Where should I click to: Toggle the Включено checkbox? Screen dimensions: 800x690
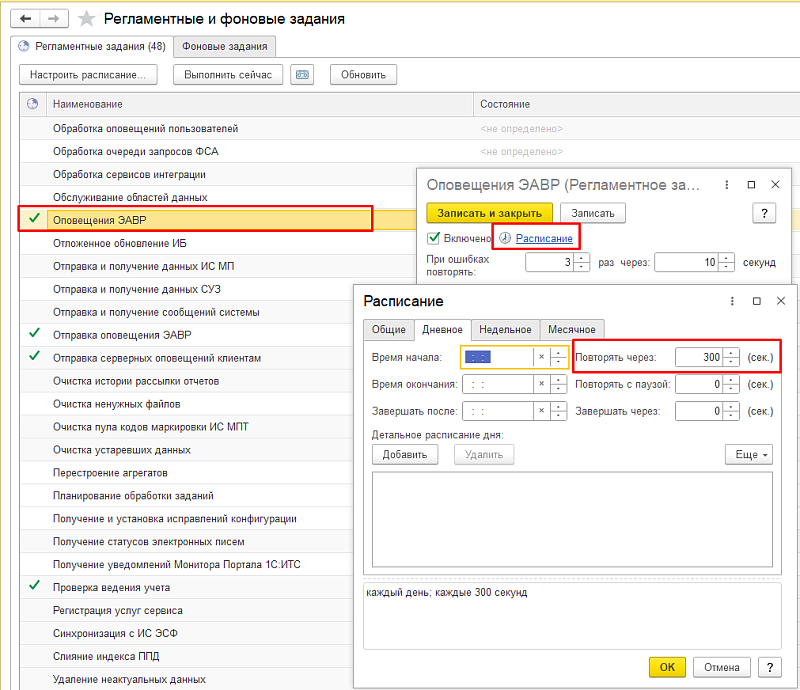point(434,238)
